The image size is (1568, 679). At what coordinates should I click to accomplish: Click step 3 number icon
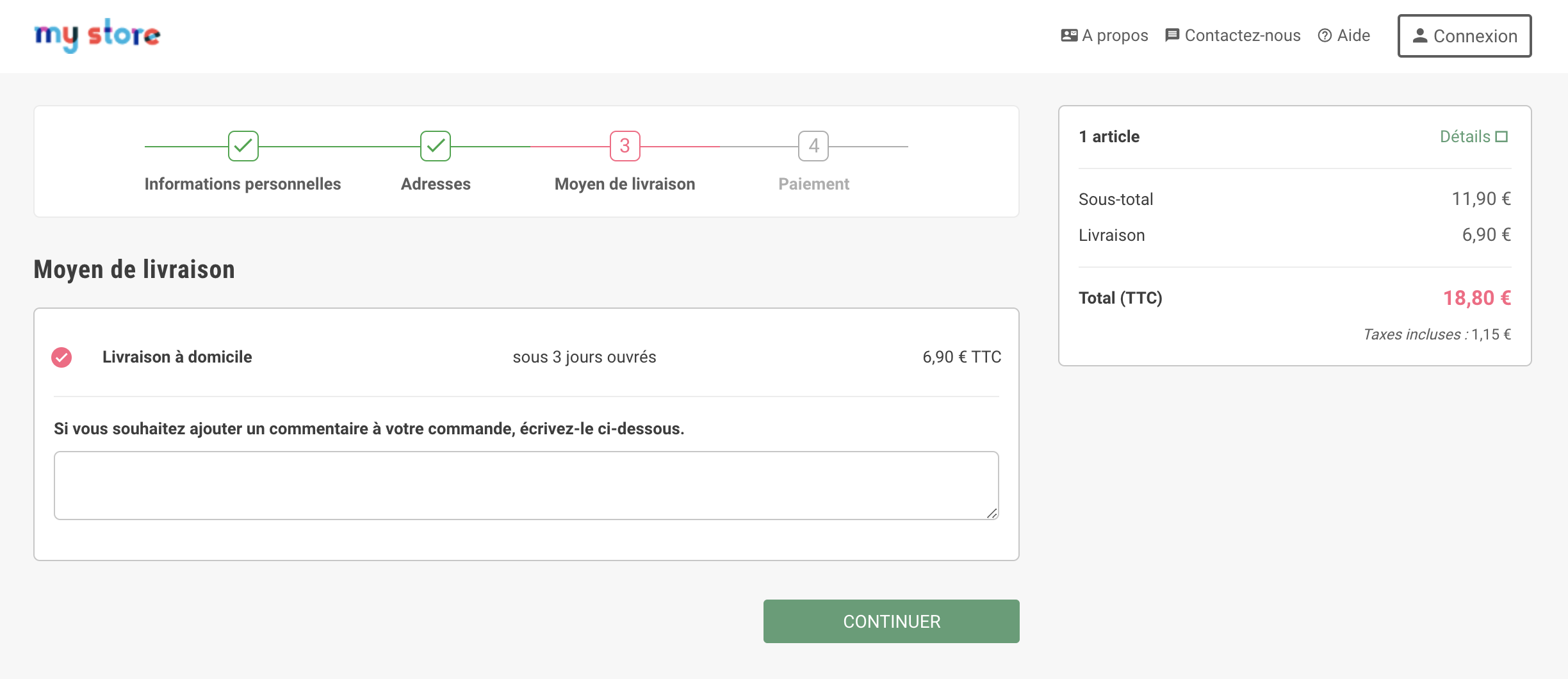click(625, 146)
